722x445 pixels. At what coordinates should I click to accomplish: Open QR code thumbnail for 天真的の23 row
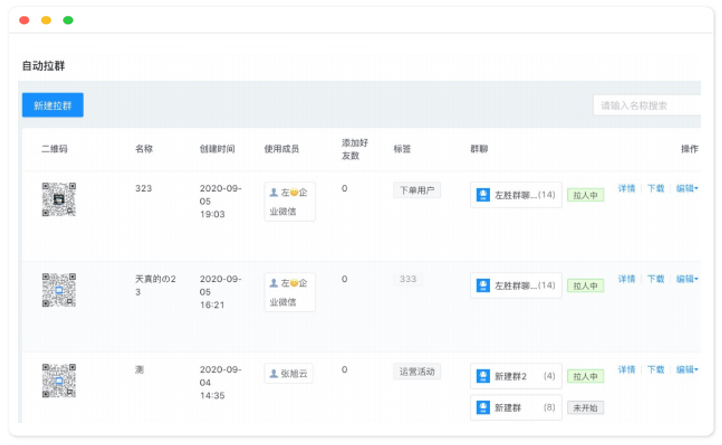pos(59,290)
